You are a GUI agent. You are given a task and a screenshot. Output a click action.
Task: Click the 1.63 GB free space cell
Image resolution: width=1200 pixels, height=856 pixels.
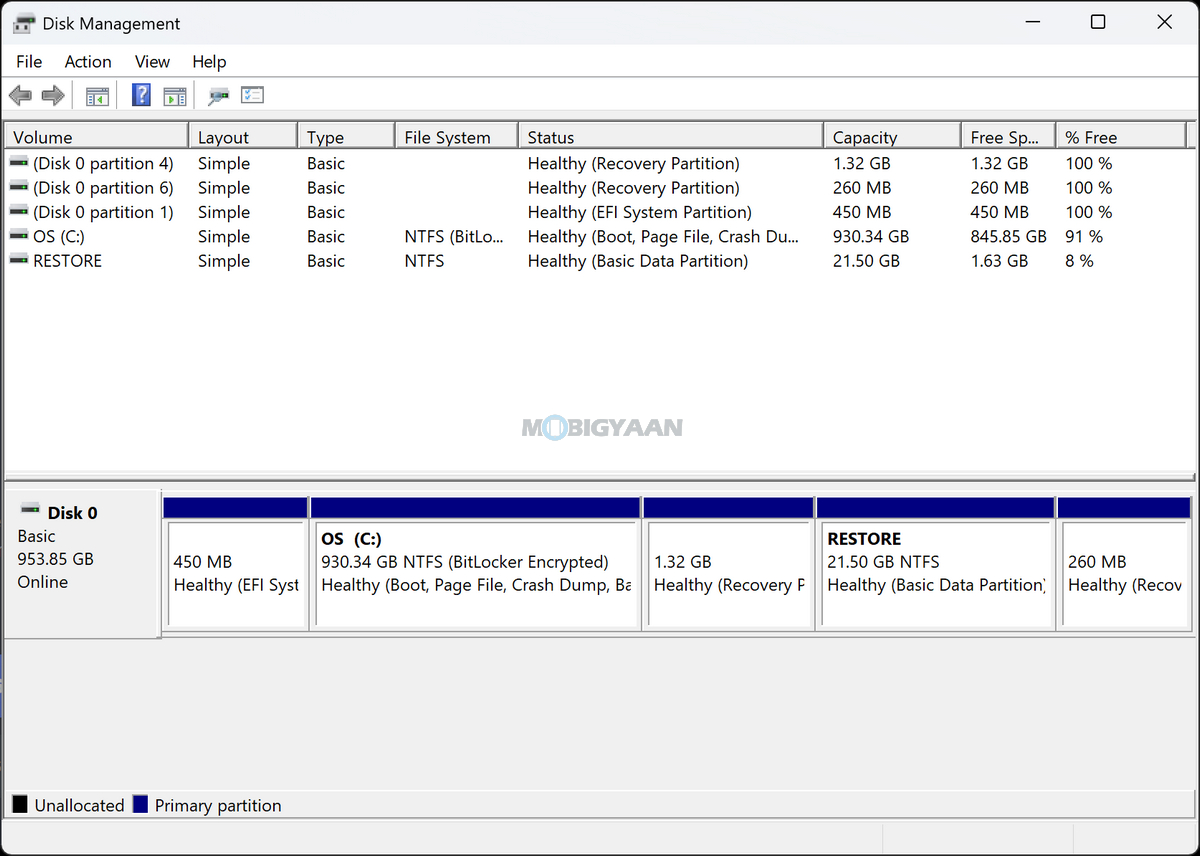999,260
